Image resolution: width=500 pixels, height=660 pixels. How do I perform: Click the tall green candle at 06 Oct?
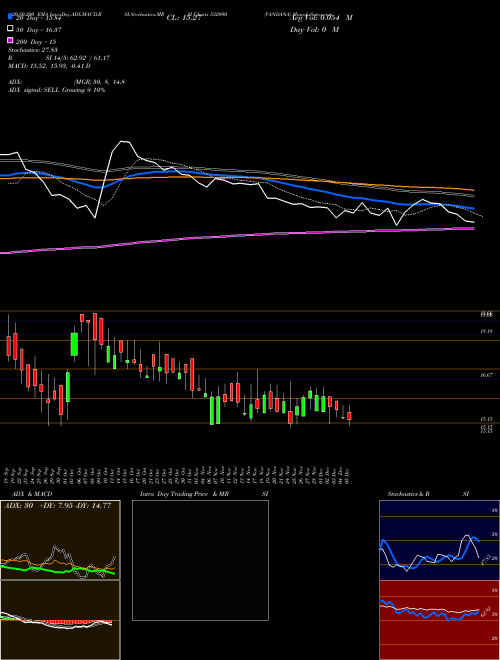(74, 344)
